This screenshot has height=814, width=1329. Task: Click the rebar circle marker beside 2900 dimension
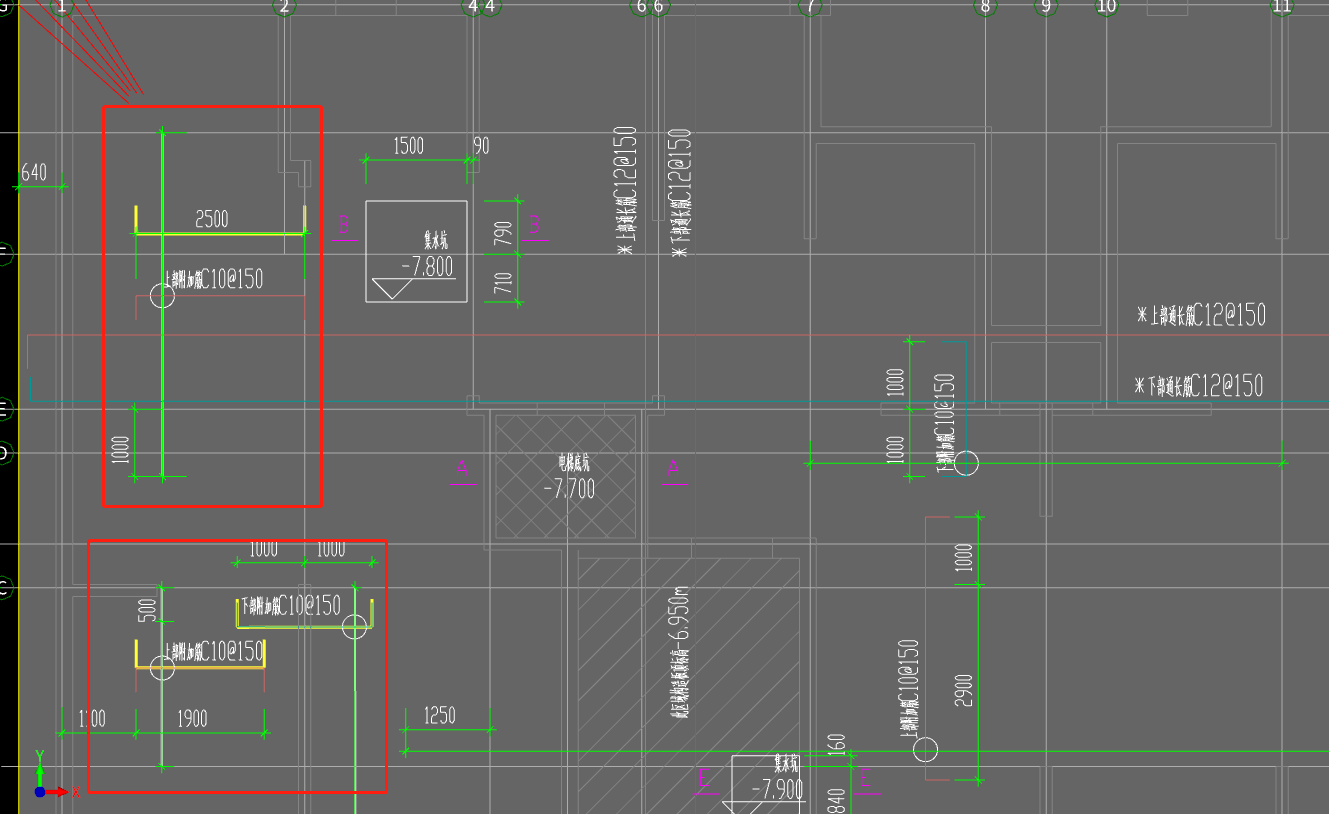(x=926, y=749)
